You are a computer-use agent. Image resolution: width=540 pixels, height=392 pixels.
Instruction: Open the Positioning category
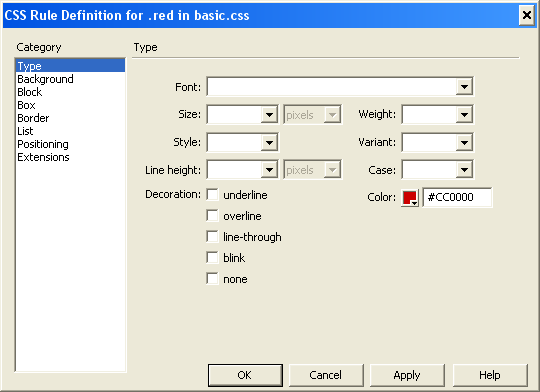(x=70, y=144)
